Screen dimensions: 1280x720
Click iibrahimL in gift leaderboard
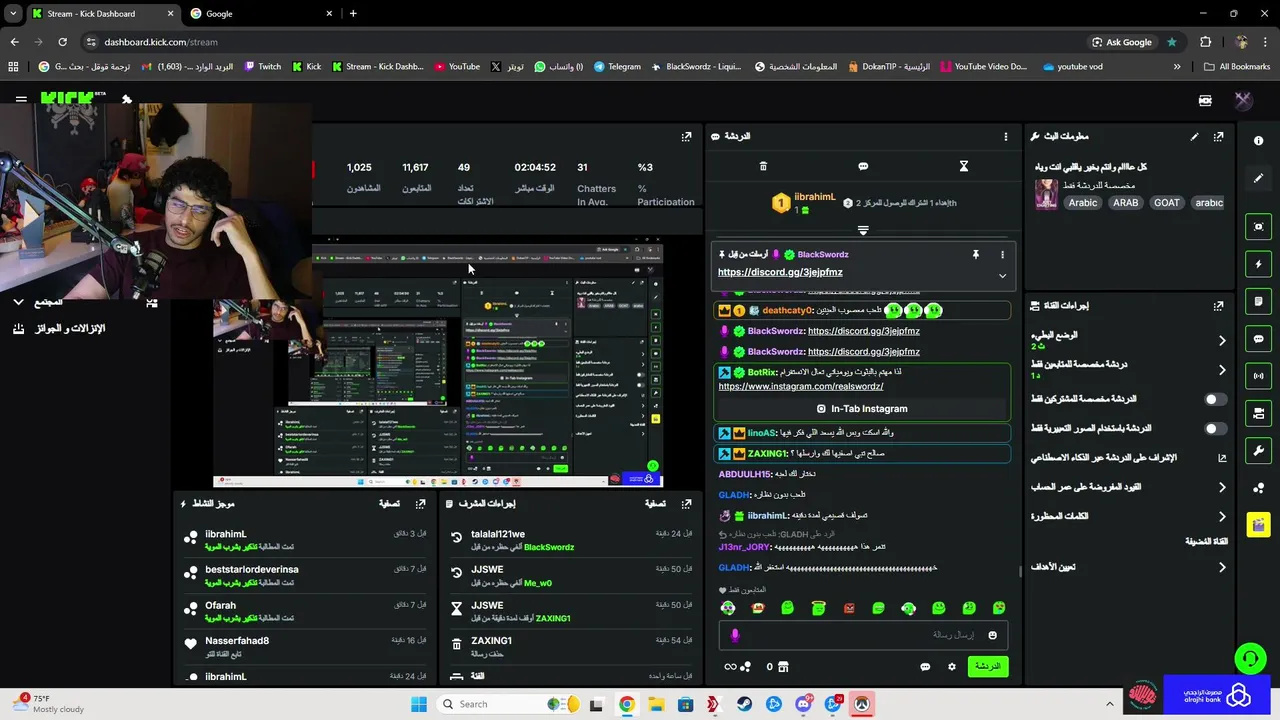click(815, 197)
